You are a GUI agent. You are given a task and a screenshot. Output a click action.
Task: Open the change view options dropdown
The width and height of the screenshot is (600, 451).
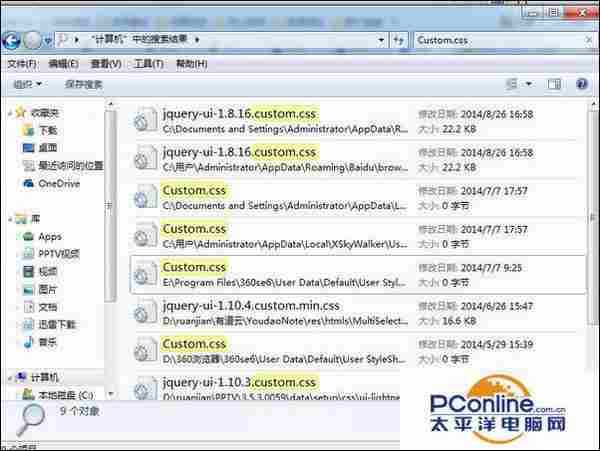pos(530,85)
